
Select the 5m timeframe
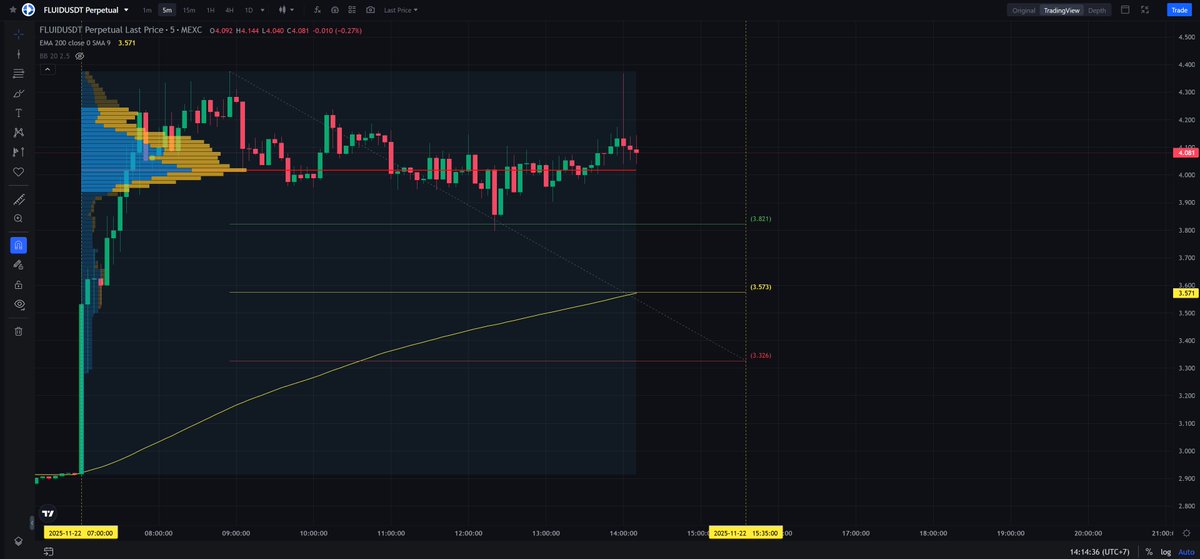point(167,10)
